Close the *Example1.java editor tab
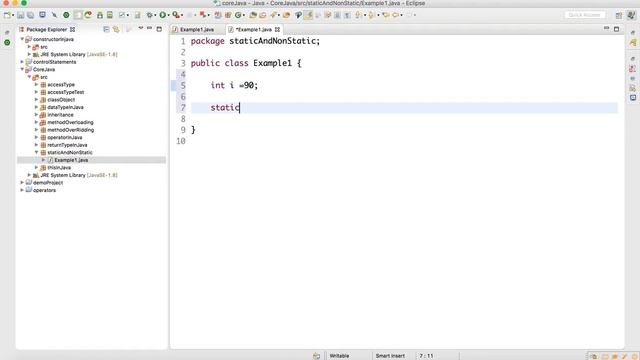 278,29
